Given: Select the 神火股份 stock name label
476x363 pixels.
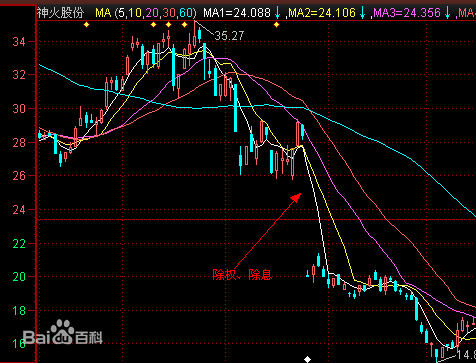Looking at the screenshot, I should click(60, 13).
